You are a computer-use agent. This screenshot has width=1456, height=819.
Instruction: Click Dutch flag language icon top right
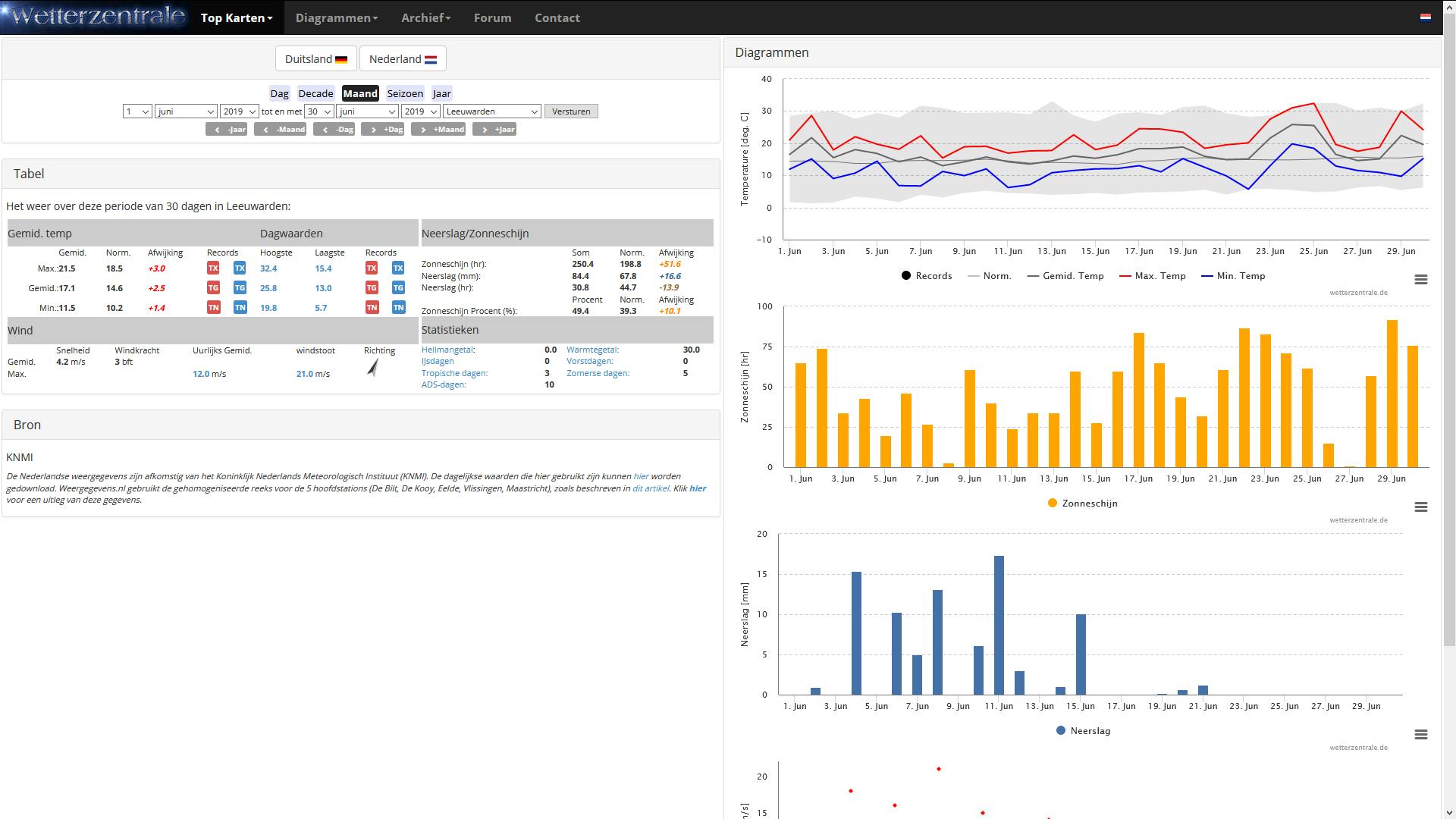click(1426, 17)
